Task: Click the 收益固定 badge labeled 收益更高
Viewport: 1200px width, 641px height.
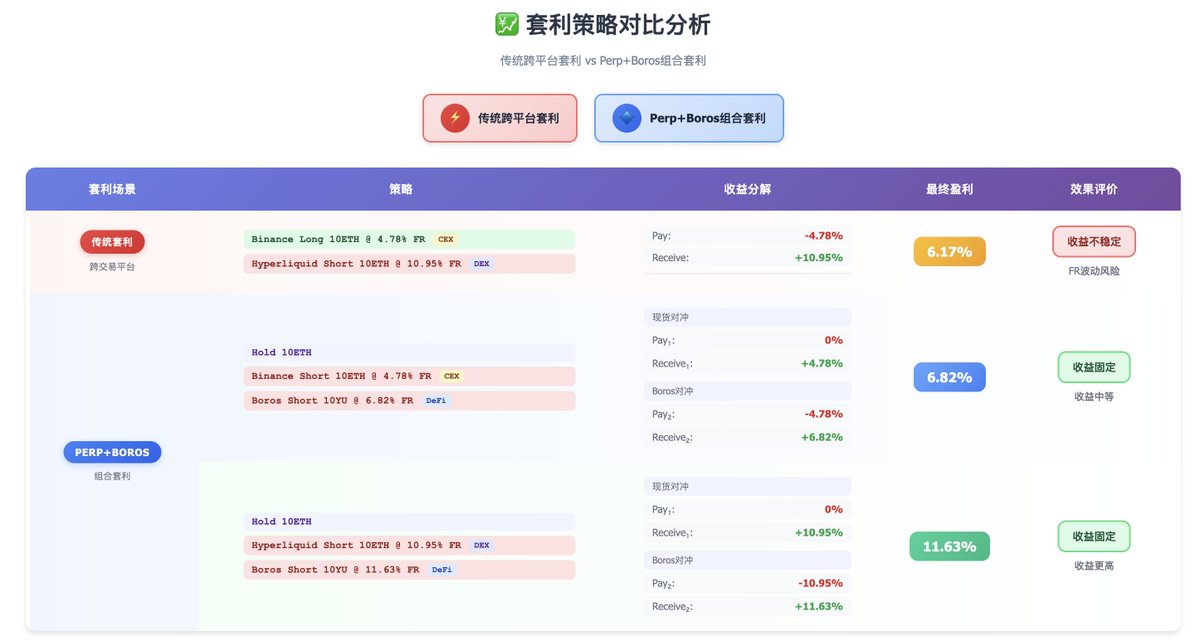Action: tap(1094, 536)
